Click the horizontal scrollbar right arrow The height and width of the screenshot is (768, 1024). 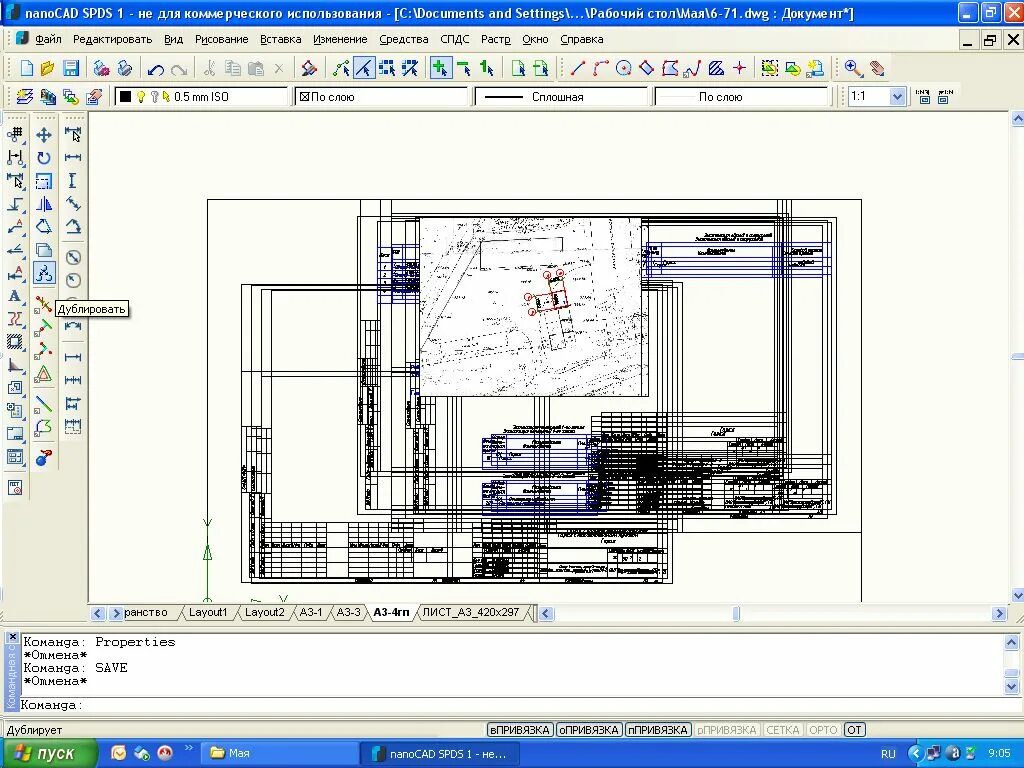[999, 613]
